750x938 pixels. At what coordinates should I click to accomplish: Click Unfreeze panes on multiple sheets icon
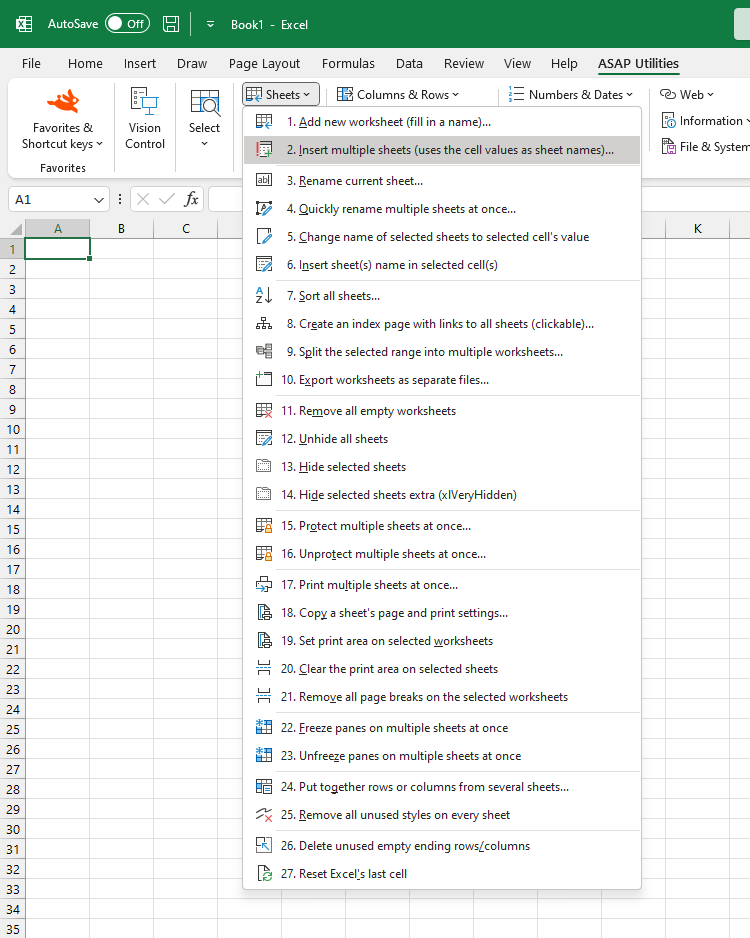click(264, 756)
